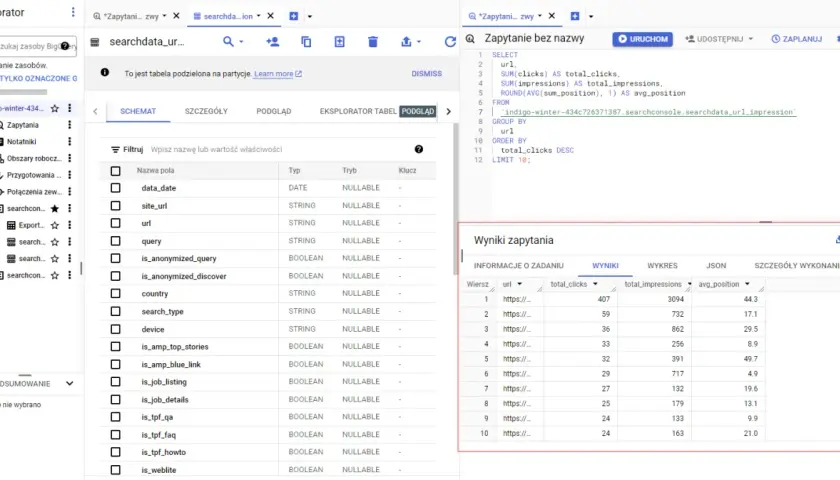Image resolution: width=840 pixels, height=480 pixels.
Task: Delete table with trash icon
Action: pos(373,41)
